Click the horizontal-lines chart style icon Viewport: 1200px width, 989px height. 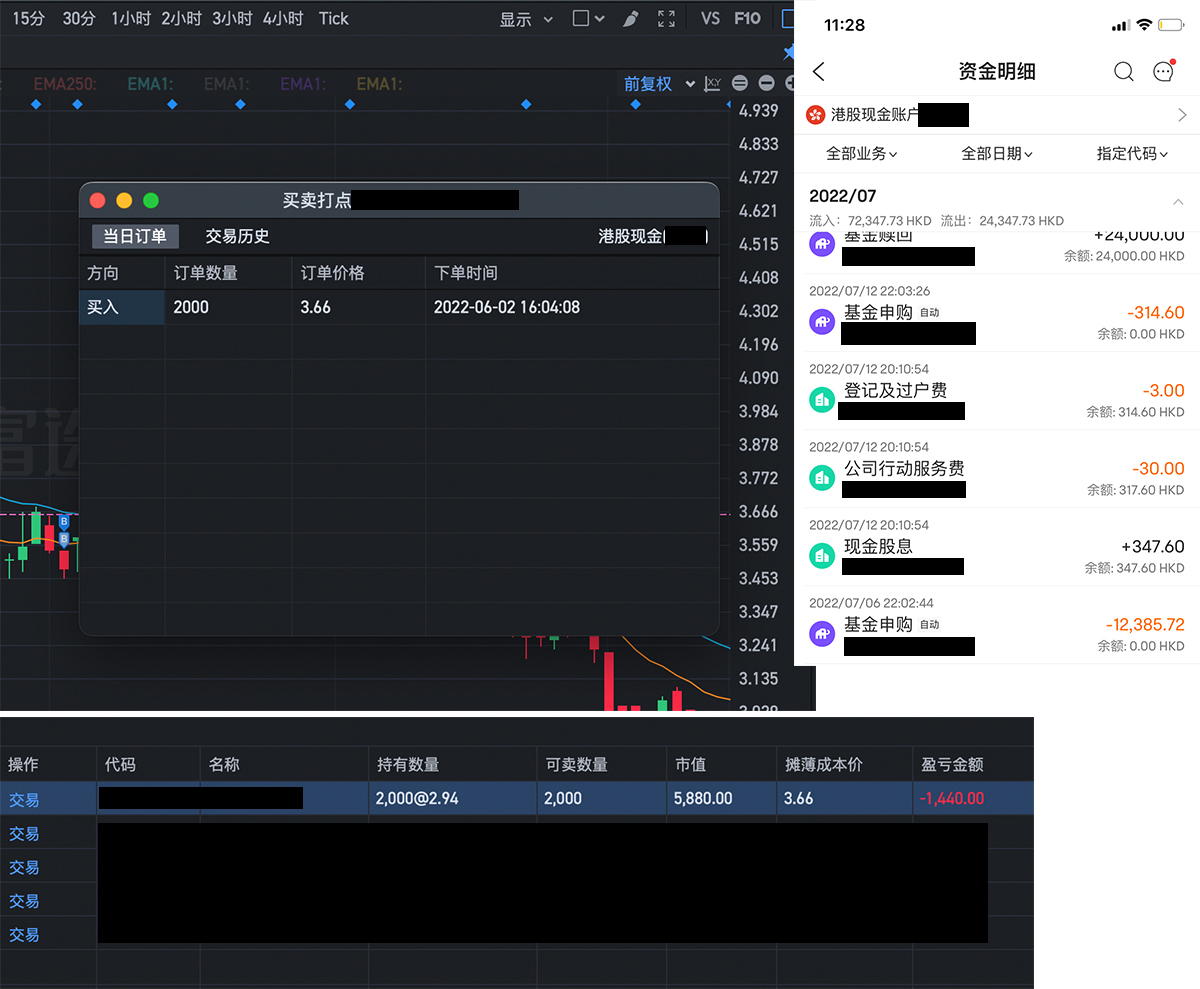point(740,83)
